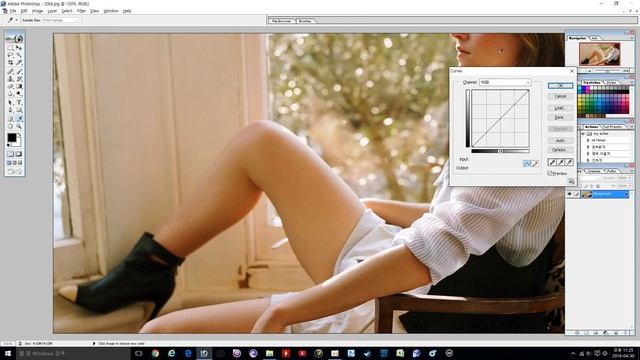Collapse the action set folder in Actions
Image resolution: width=640 pixels, height=360 pixels.
[583, 134]
